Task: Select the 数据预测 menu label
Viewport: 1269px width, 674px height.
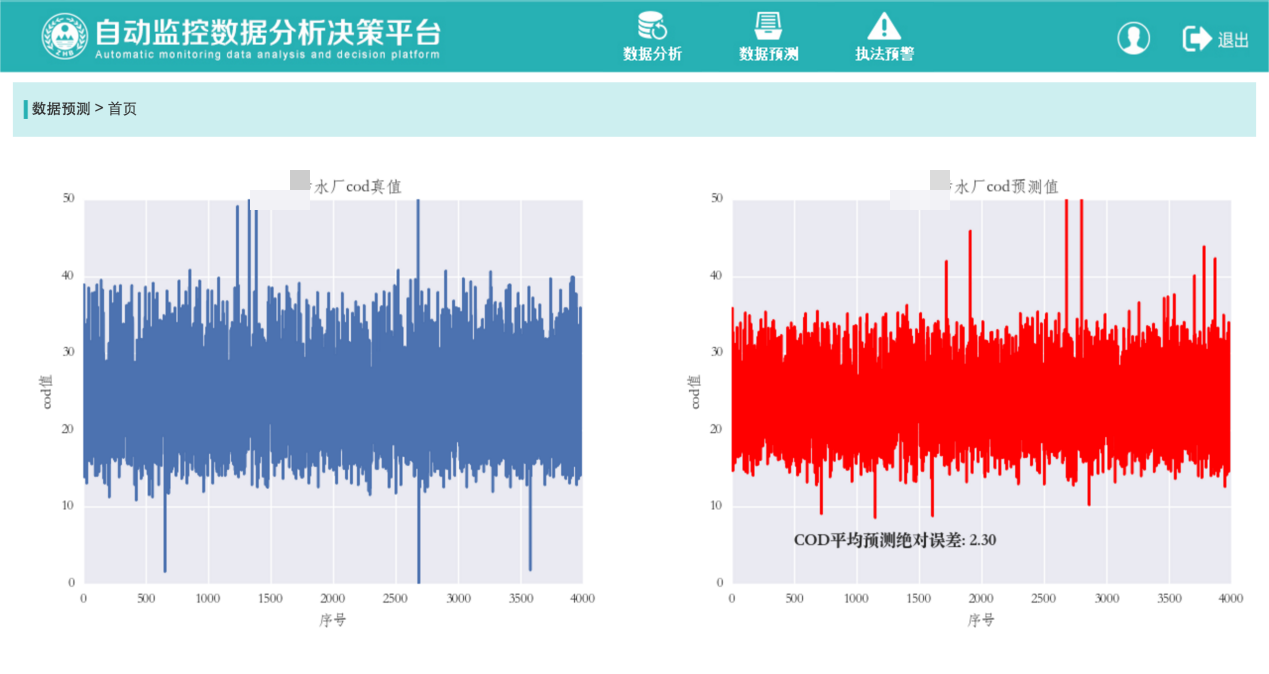Action: [768, 54]
